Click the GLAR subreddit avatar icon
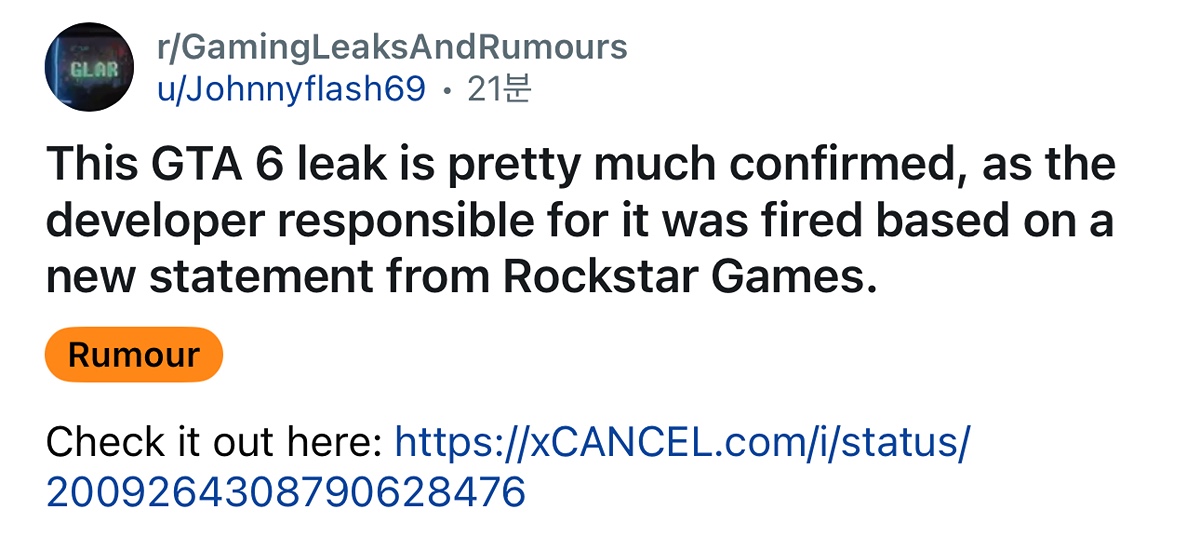 click(x=89, y=68)
